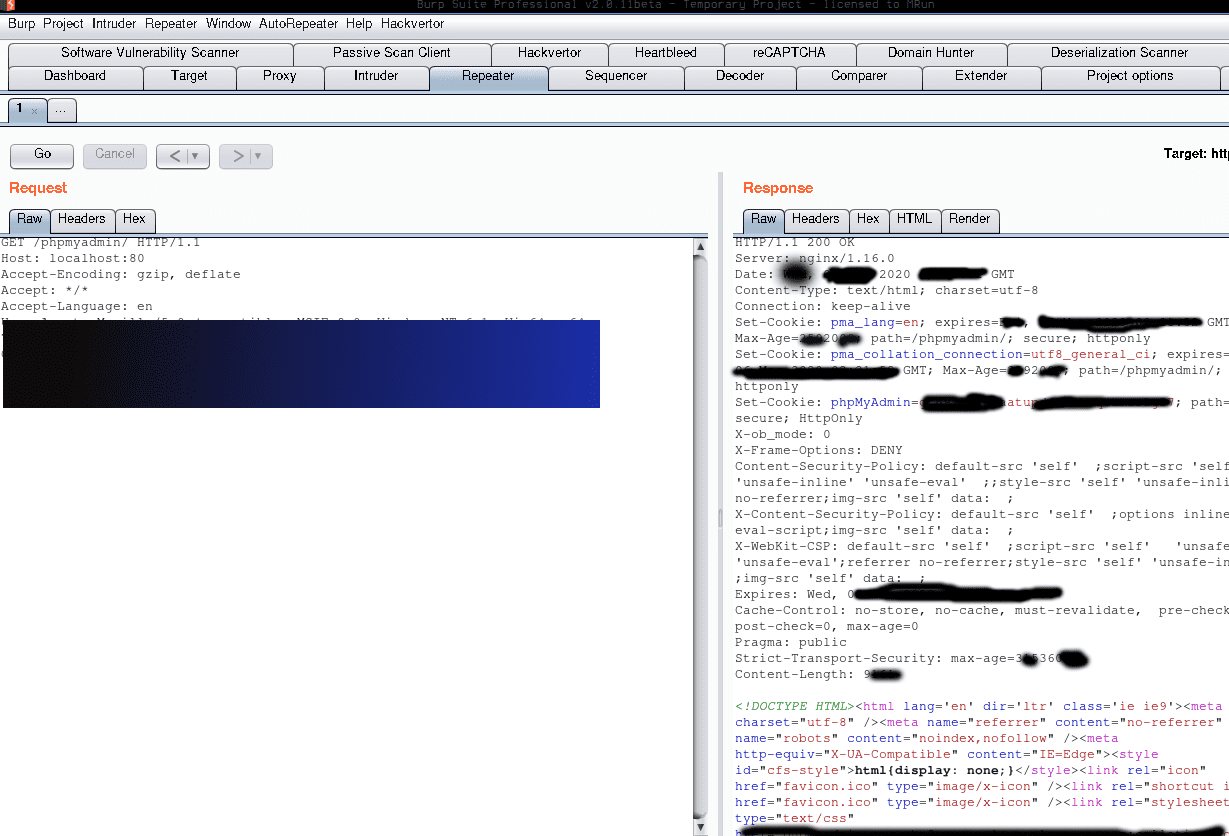Show request Hex view
The image size is (1229, 836).
point(134,219)
